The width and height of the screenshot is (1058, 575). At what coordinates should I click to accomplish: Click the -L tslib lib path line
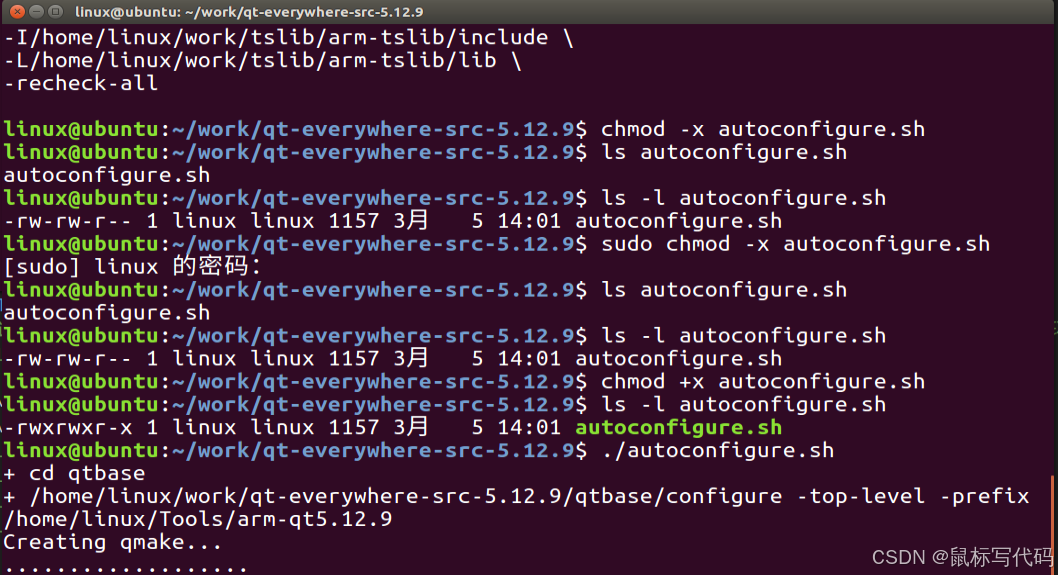(262, 60)
